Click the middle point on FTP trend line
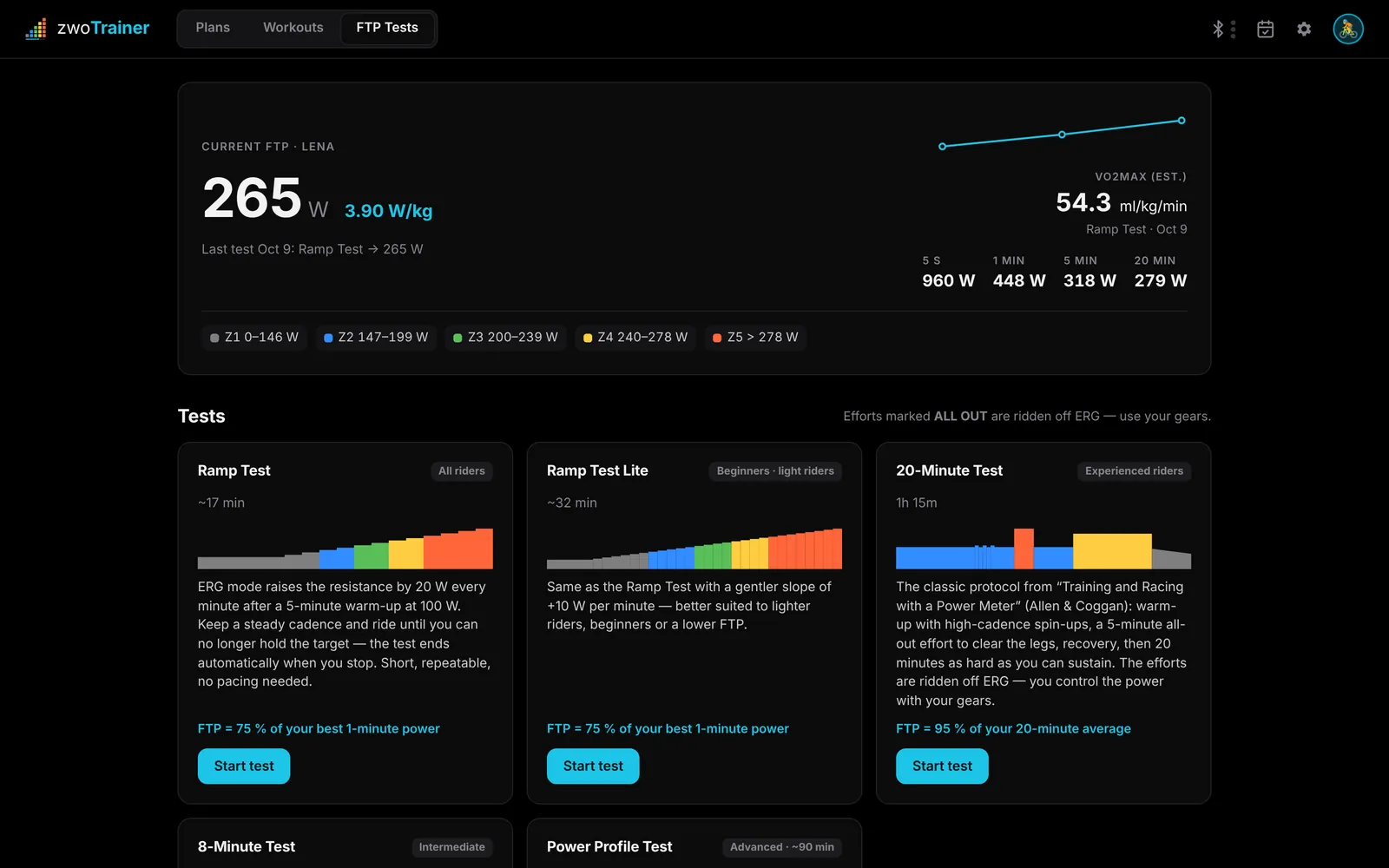The height and width of the screenshot is (868, 1389). (1062, 135)
